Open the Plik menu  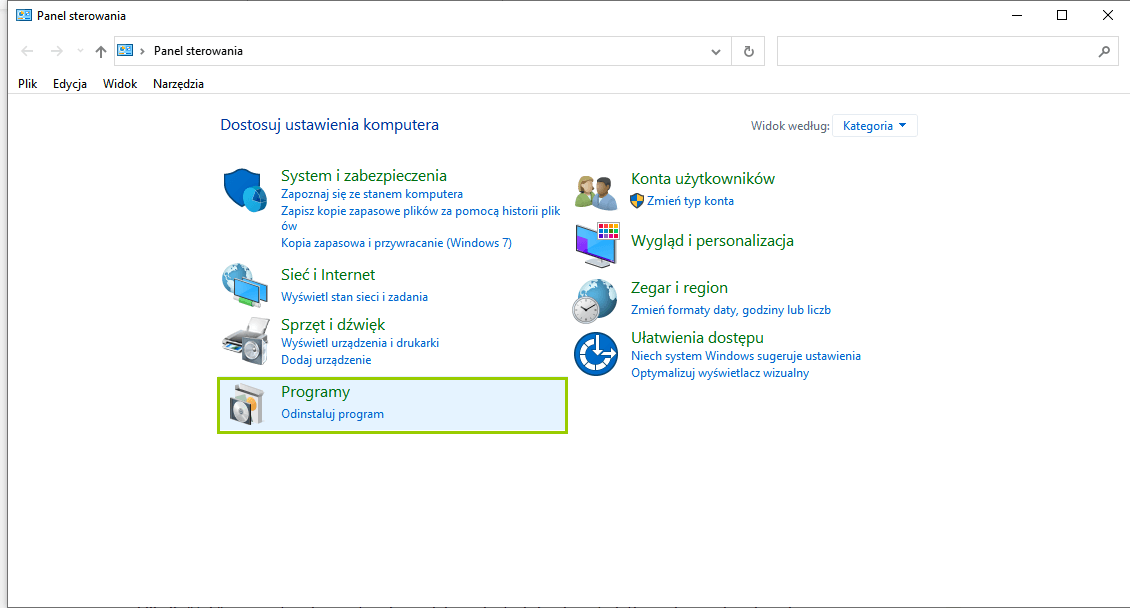27,84
